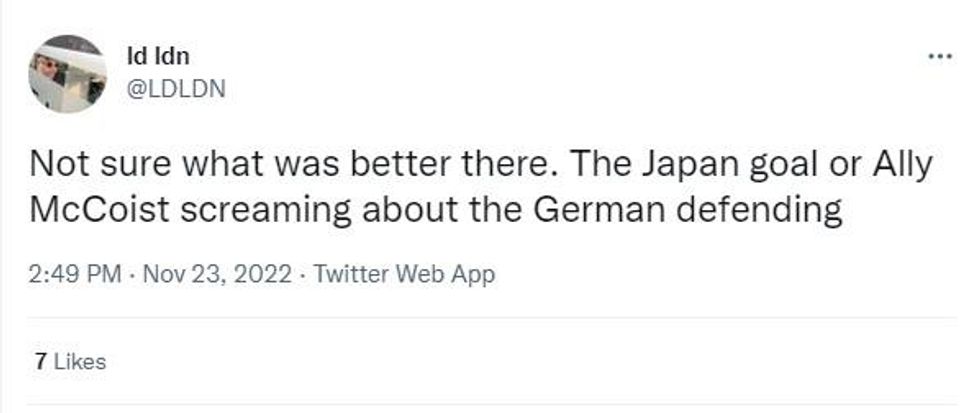Click the bold 7 like count
980x413 pixels.
(x=39, y=362)
